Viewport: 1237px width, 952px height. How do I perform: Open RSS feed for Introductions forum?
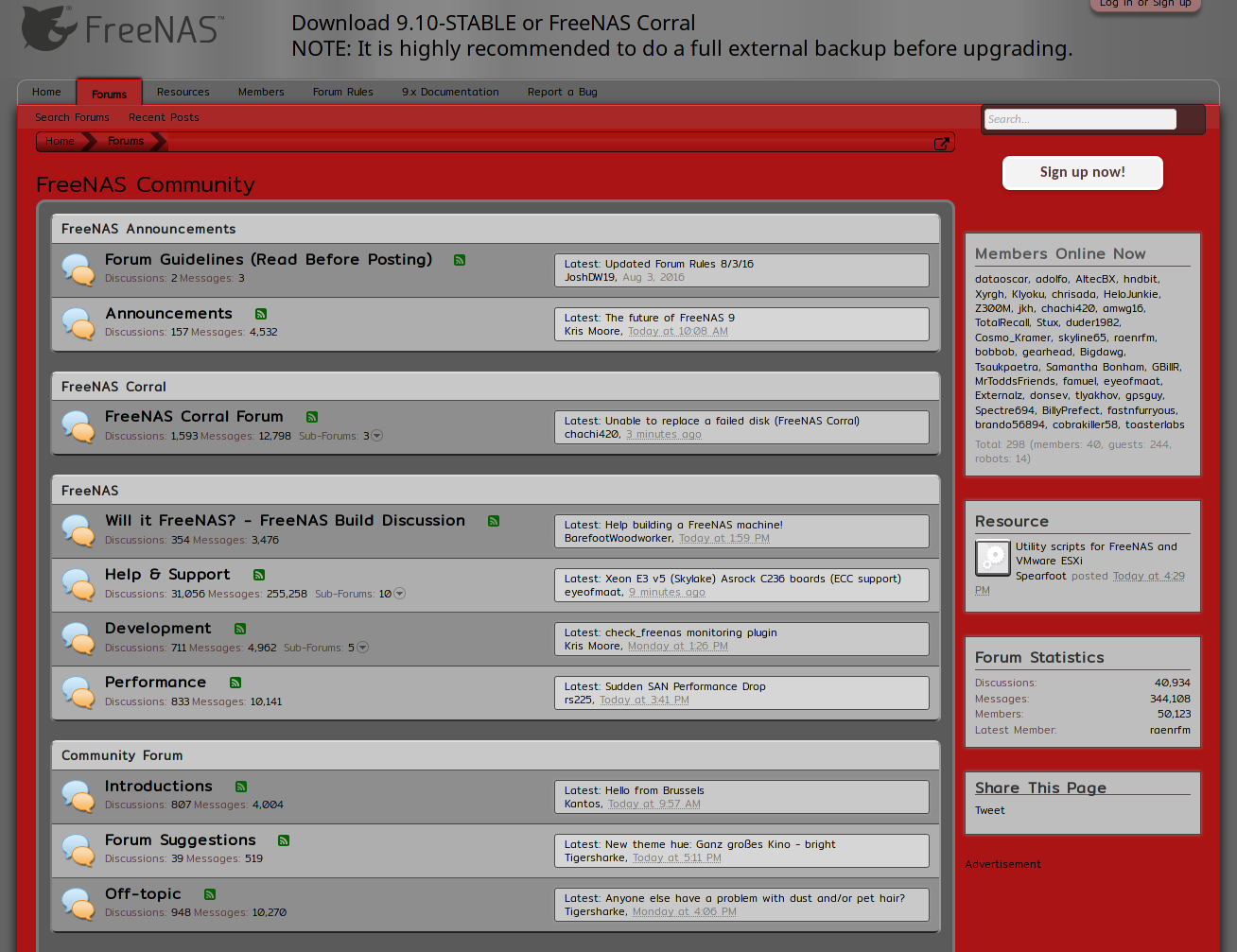241,787
